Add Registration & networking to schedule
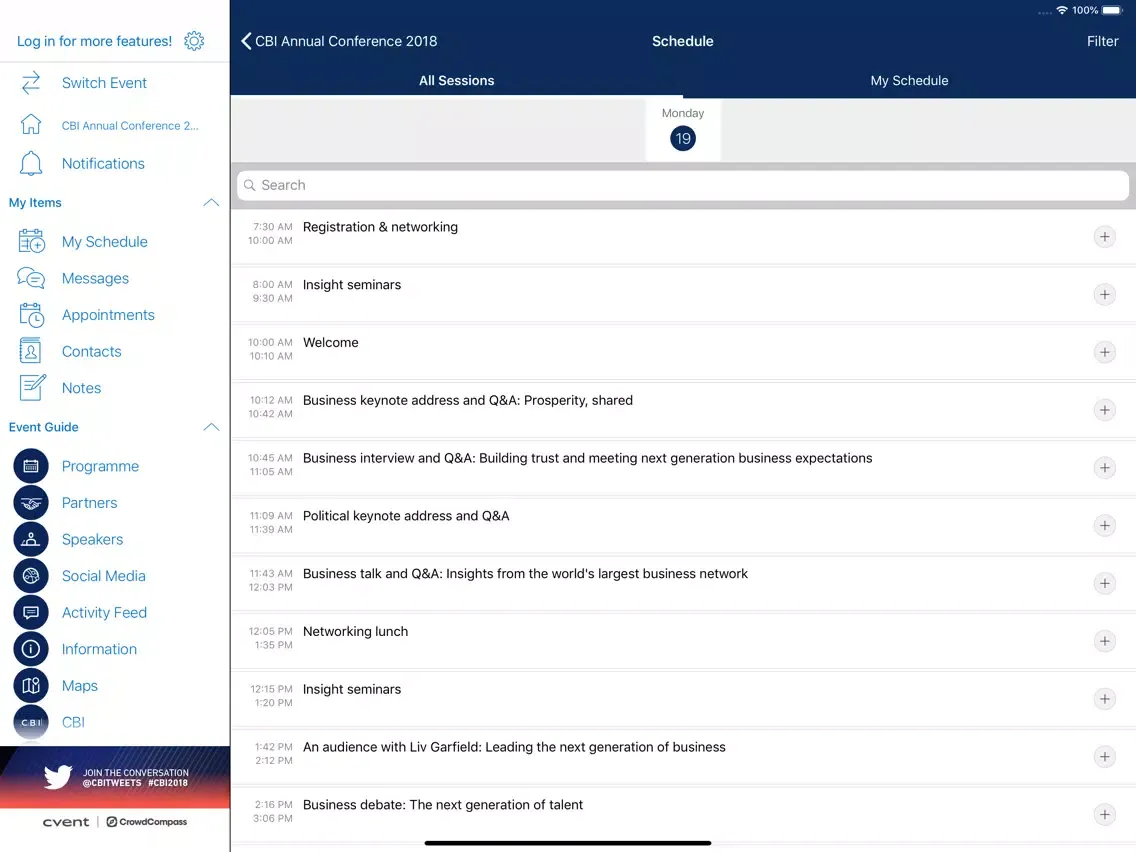This screenshot has height=852, width=1136. pos(1104,237)
